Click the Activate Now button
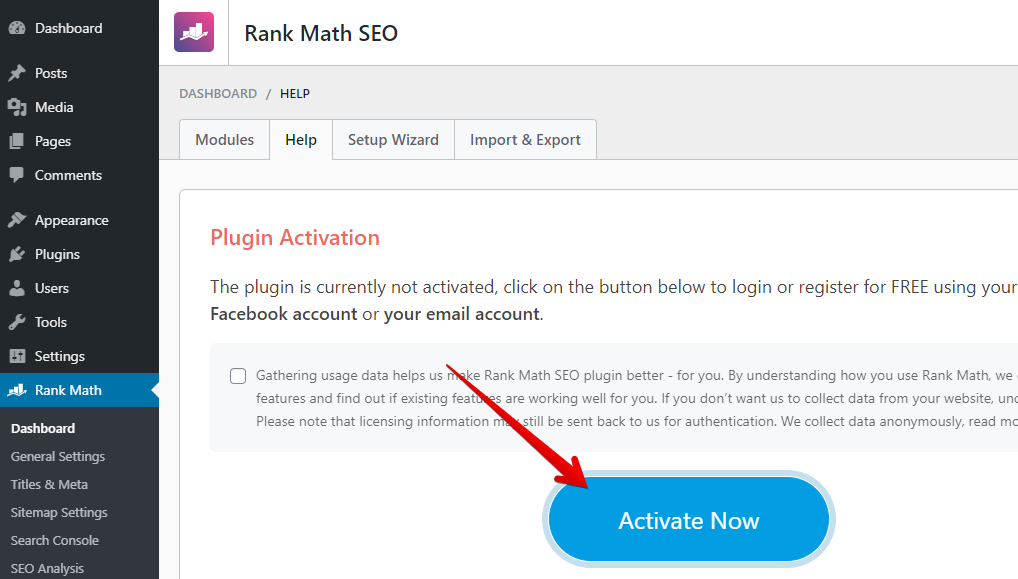The height and width of the screenshot is (579, 1018). click(x=689, y=519)
